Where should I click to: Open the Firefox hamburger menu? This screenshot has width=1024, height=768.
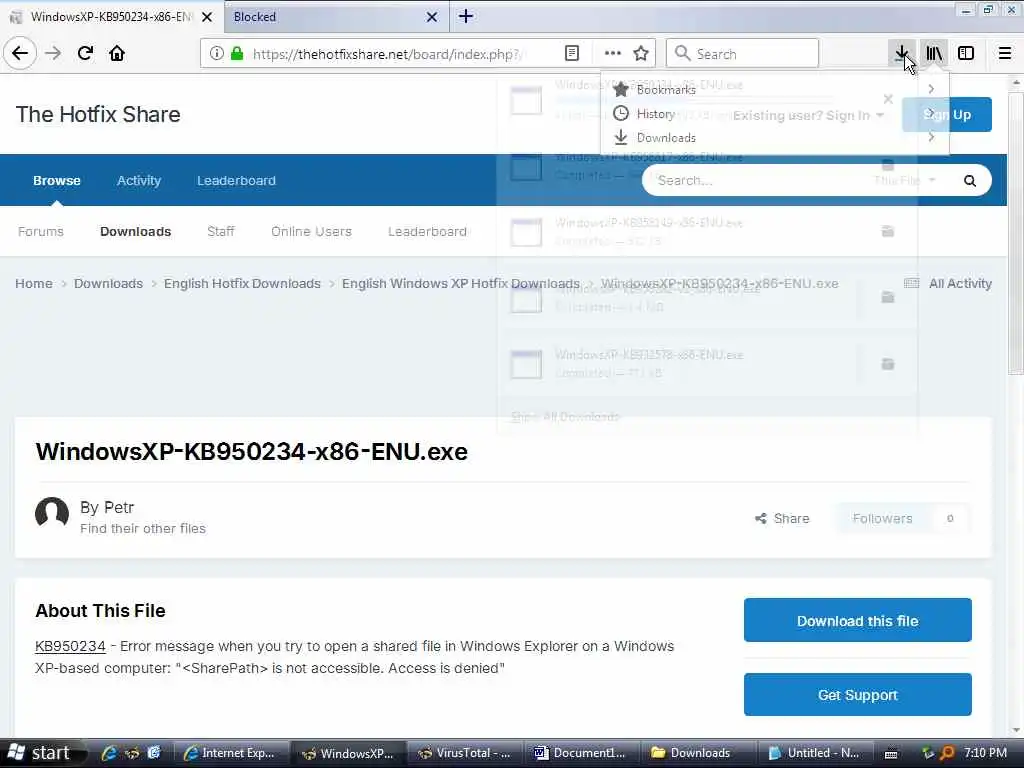coord(1005,53)
